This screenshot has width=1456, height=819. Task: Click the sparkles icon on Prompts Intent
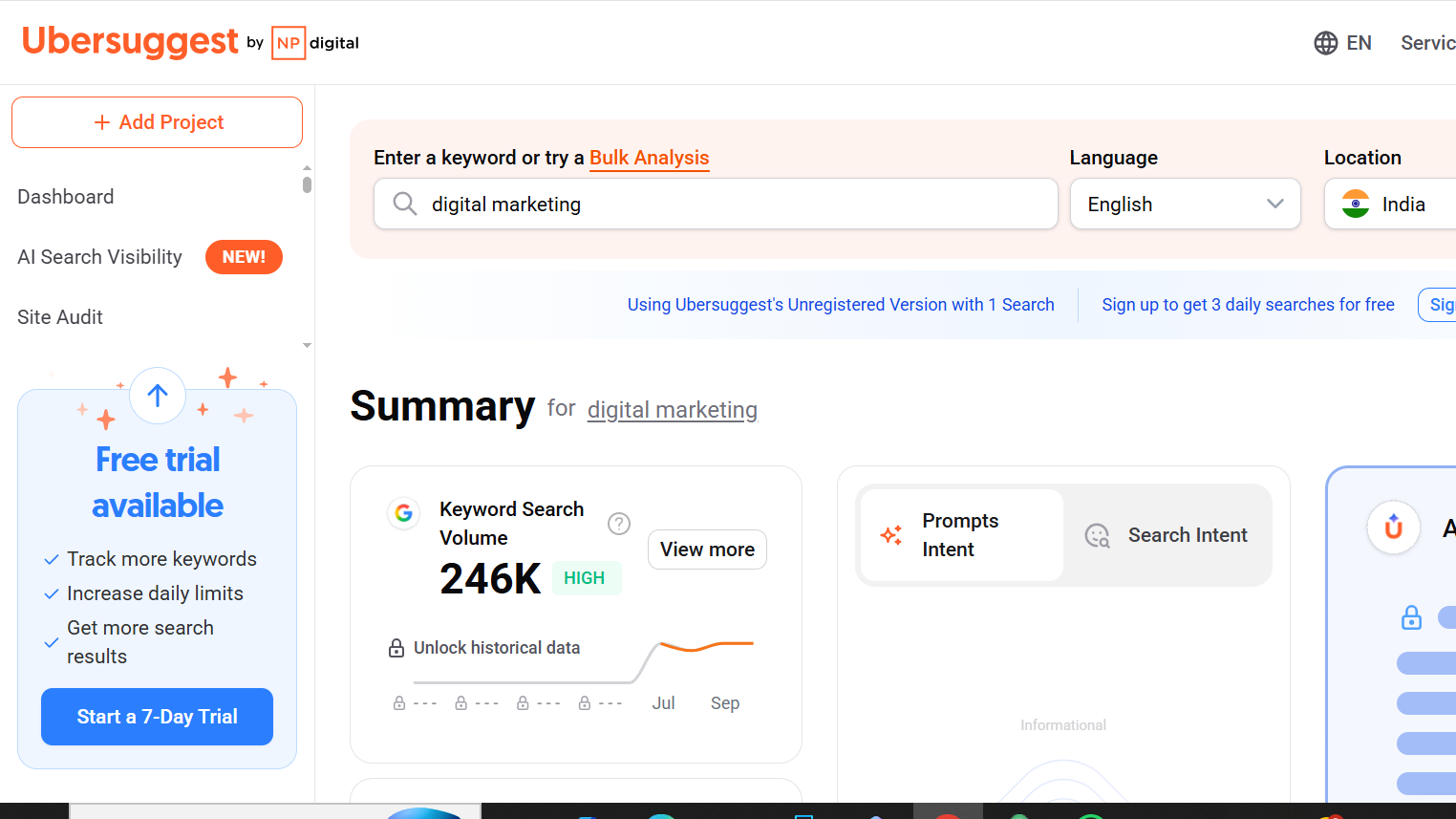pyautogui.click(x=890, y=535)
